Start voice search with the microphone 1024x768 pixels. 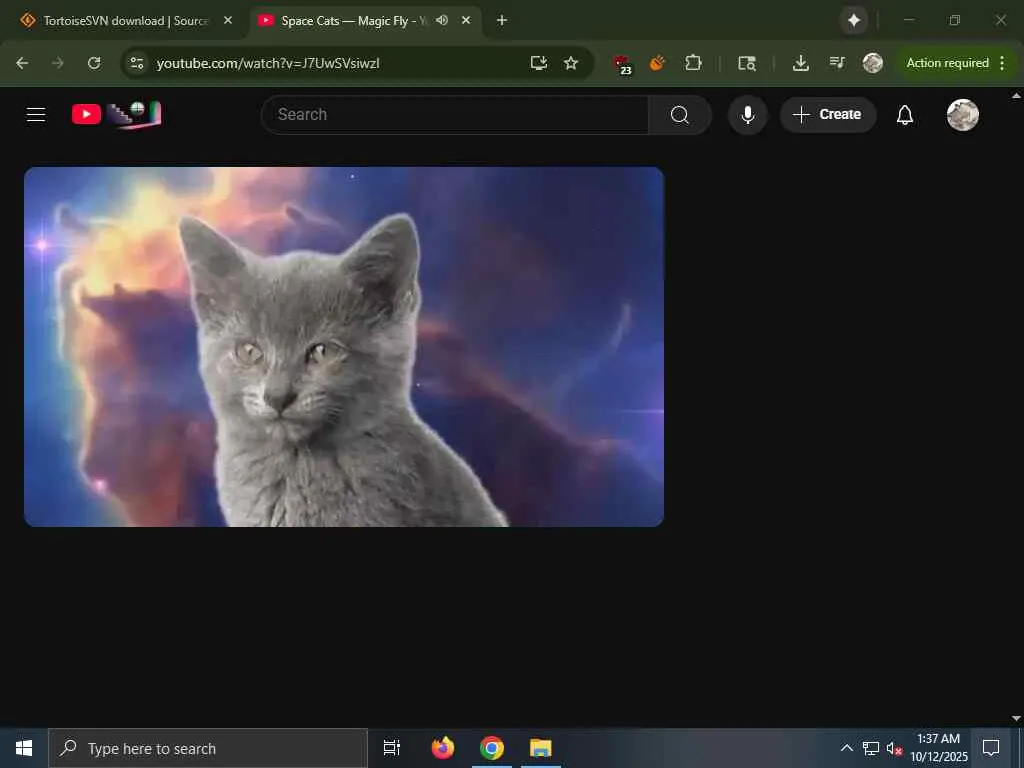tap(748, 115)
